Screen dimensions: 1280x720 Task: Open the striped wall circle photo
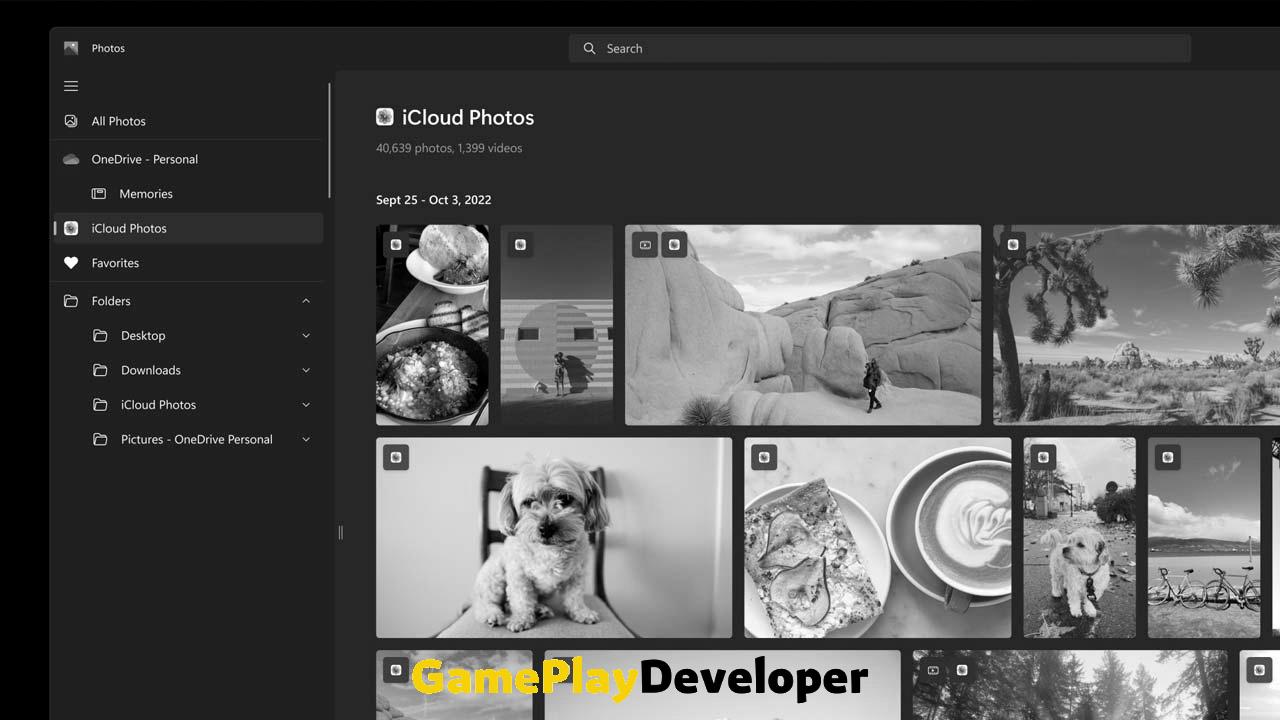tap(557, 325)
